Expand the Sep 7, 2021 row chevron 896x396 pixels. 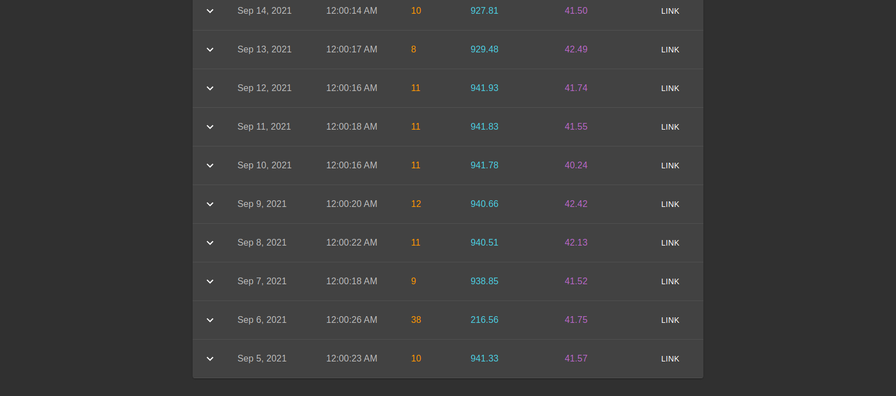(210, 281)
